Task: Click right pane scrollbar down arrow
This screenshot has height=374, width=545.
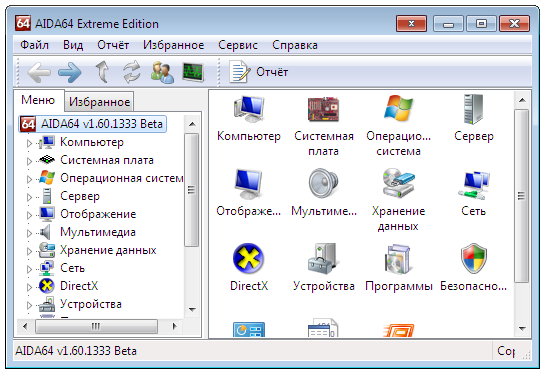Action: 522,328
